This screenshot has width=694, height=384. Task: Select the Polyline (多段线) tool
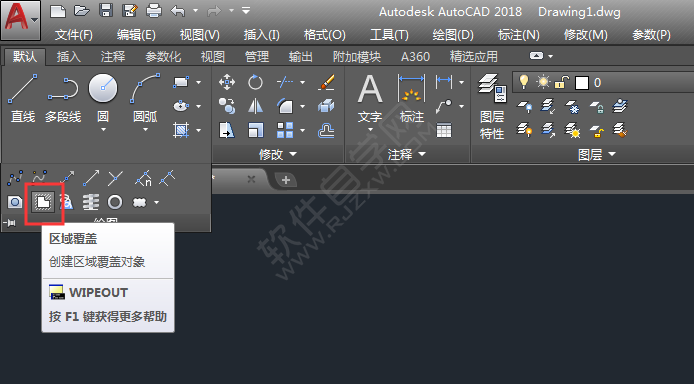(x=63, y=98)
